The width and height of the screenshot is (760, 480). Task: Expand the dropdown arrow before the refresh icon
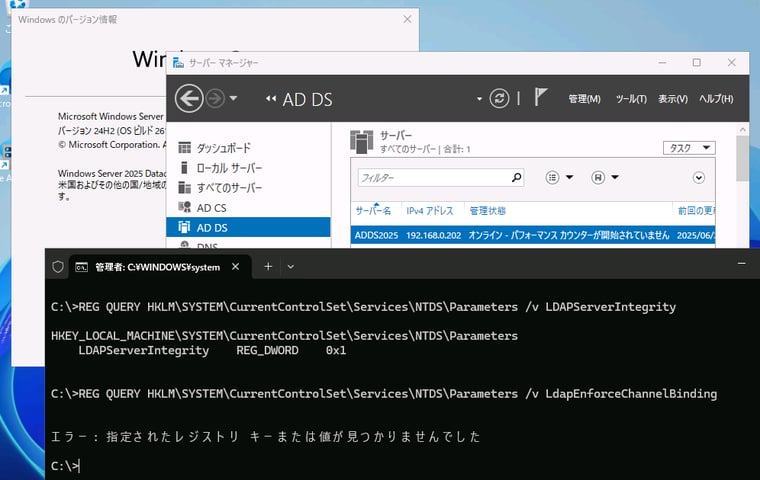pyautogui.click(x=479, y=99)
